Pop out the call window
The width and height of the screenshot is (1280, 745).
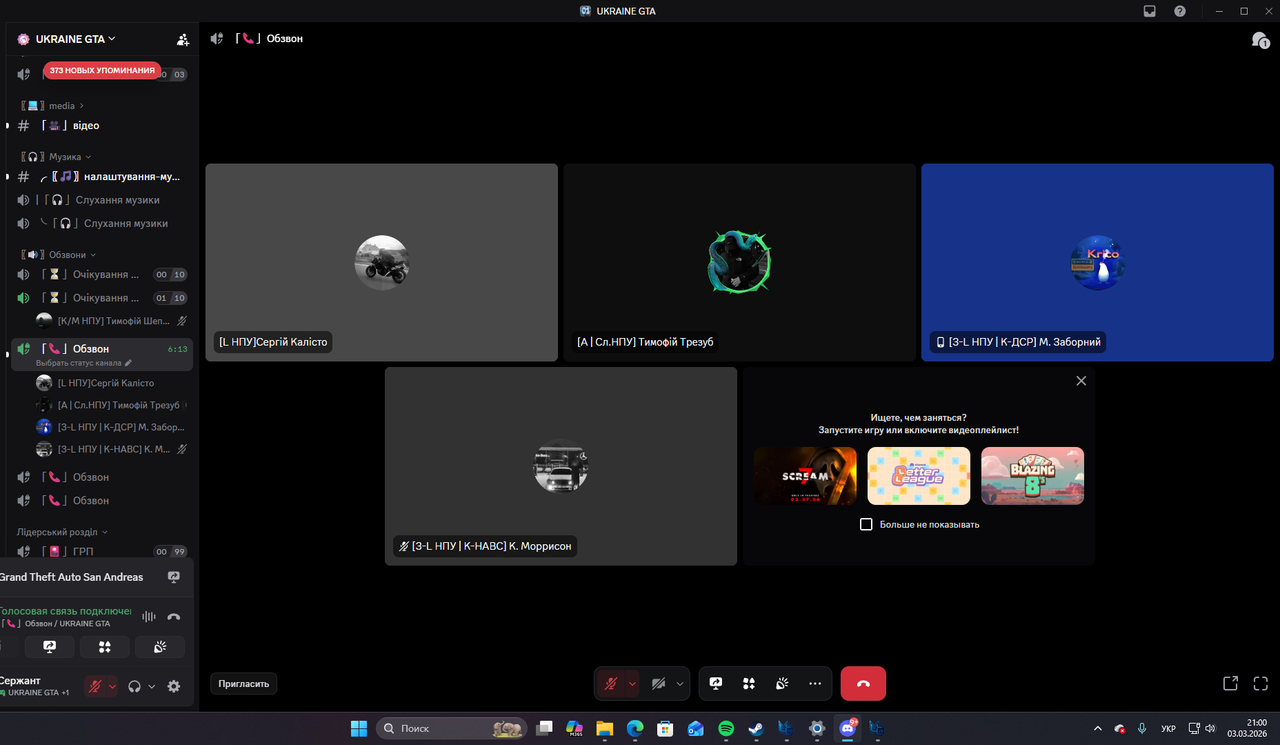coord(1231,684)
